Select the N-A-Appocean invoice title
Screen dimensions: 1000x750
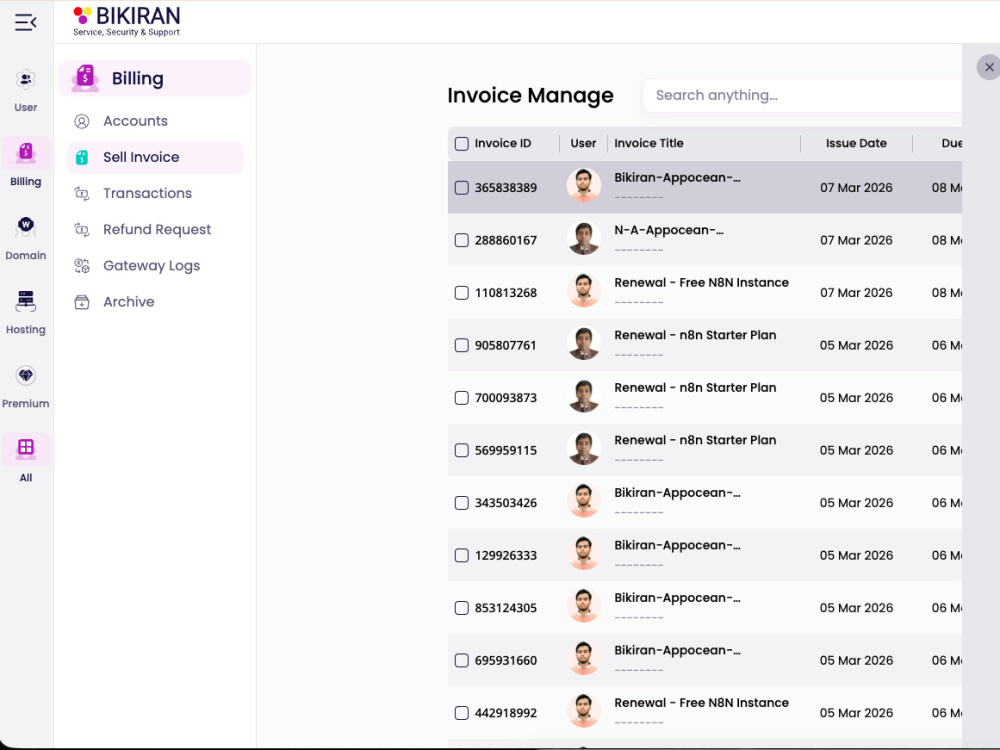coord(668,230)
